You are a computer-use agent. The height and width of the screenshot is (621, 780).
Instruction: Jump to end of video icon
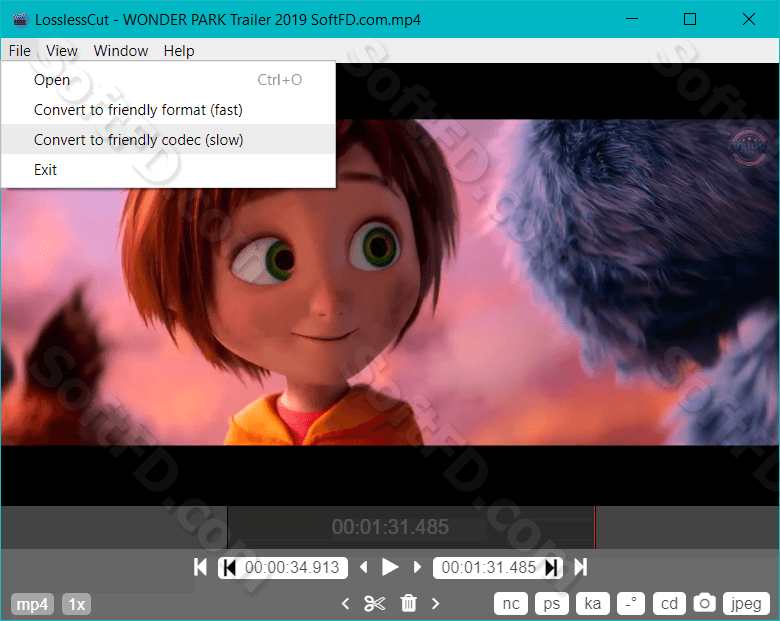(x=581, y=567)
